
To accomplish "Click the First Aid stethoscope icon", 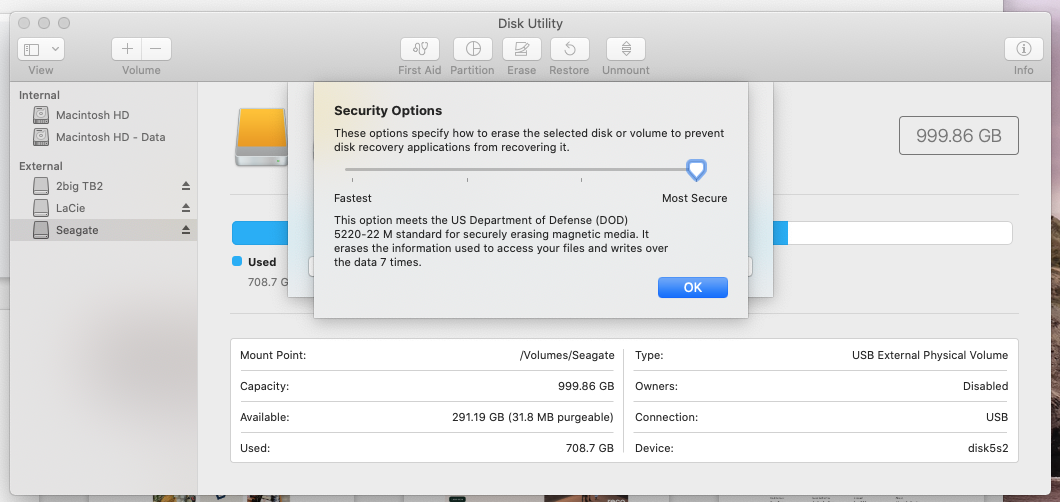I will 420,49.
